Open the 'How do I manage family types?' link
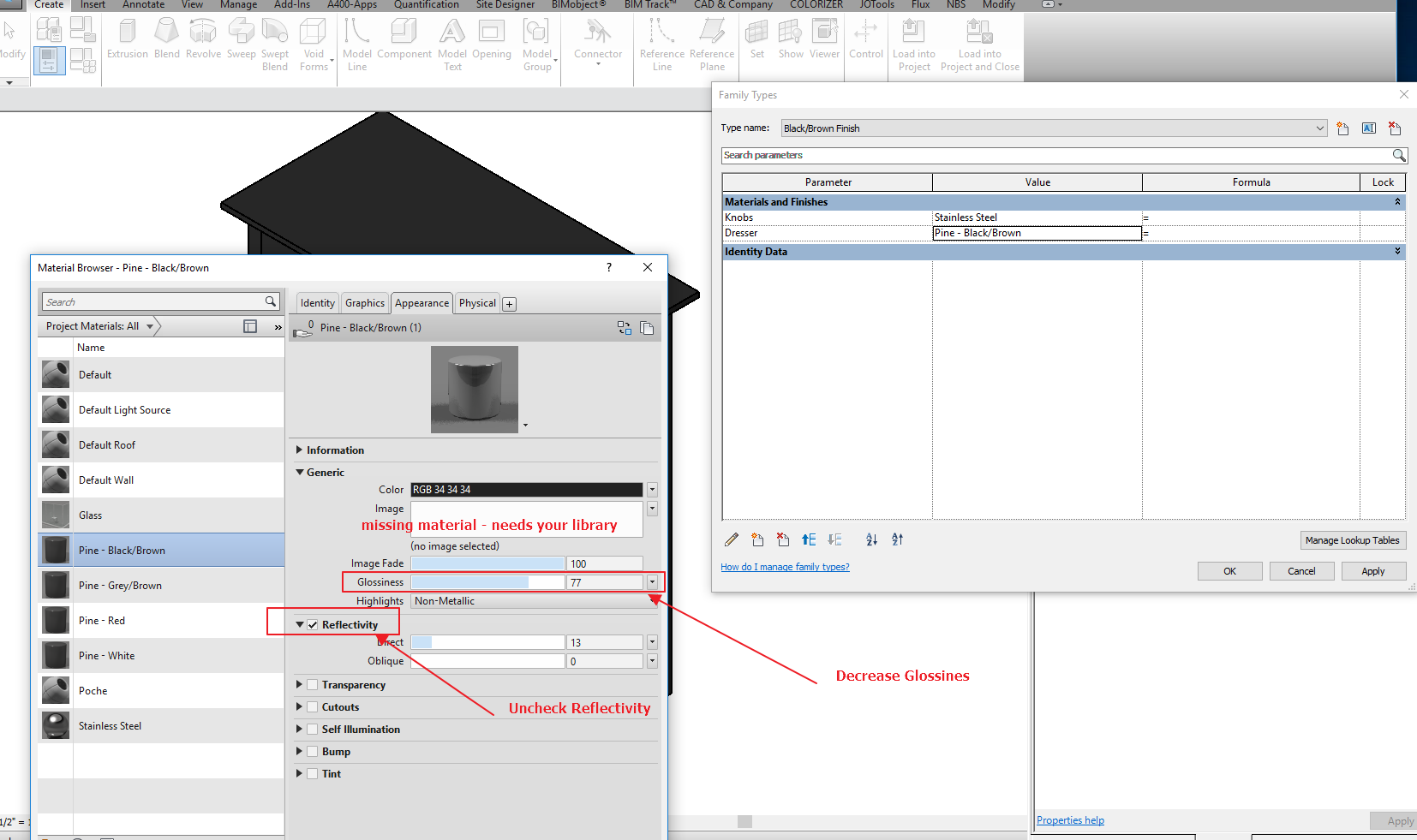1417x840 pixels. 785,567
